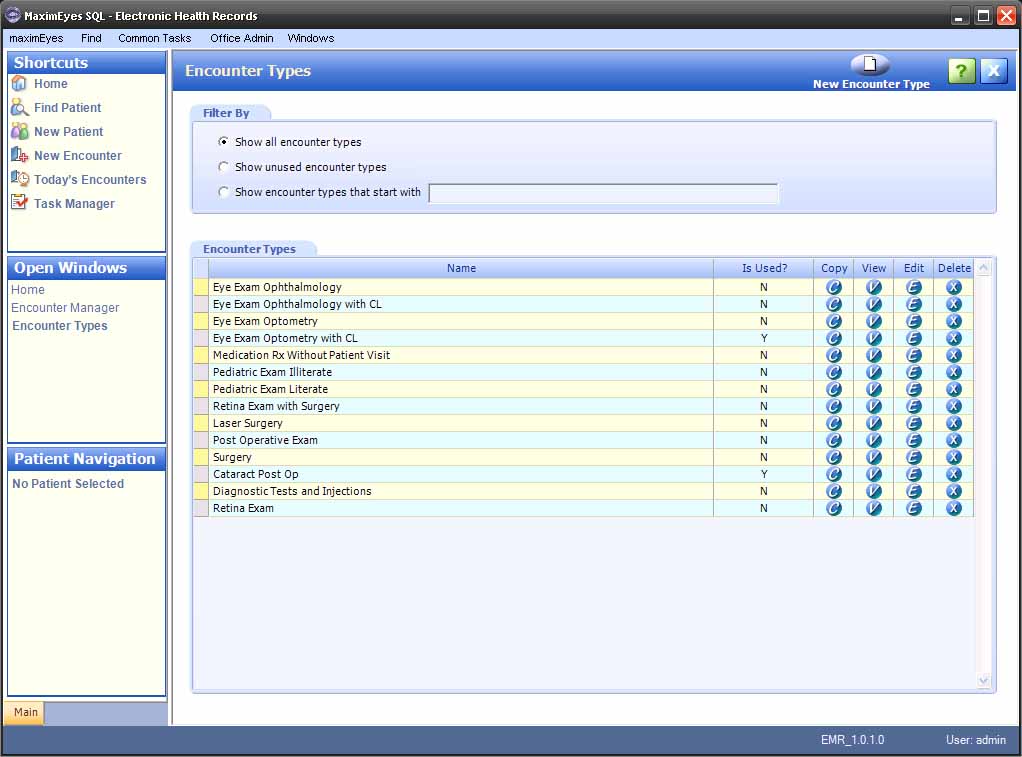Screen dimensions: 1022x757
Task: Open New Patient shortcut link
Action: [x=68, y=132]
